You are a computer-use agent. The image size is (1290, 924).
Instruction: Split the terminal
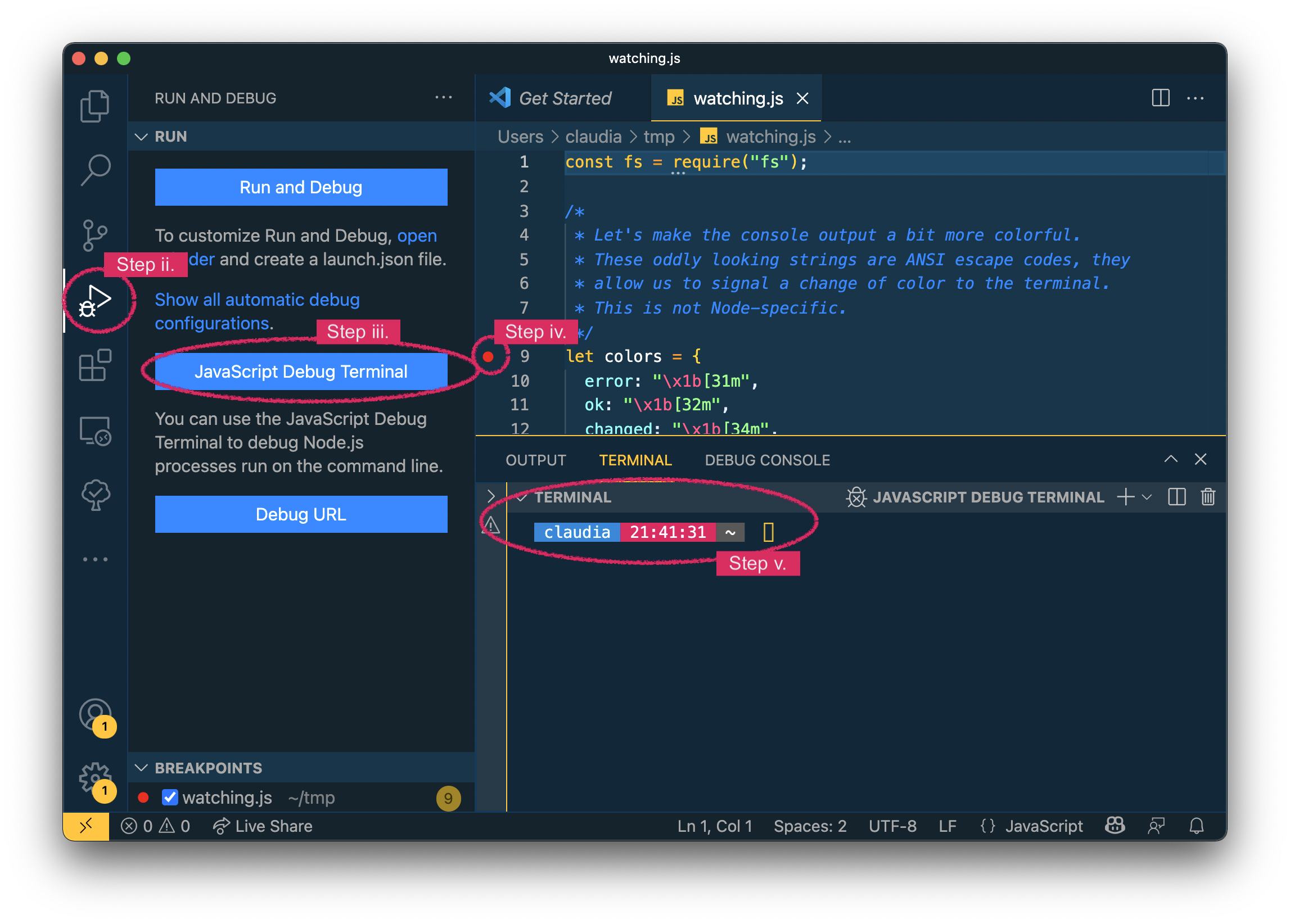pyautogui.click(x=1176, y=497)
